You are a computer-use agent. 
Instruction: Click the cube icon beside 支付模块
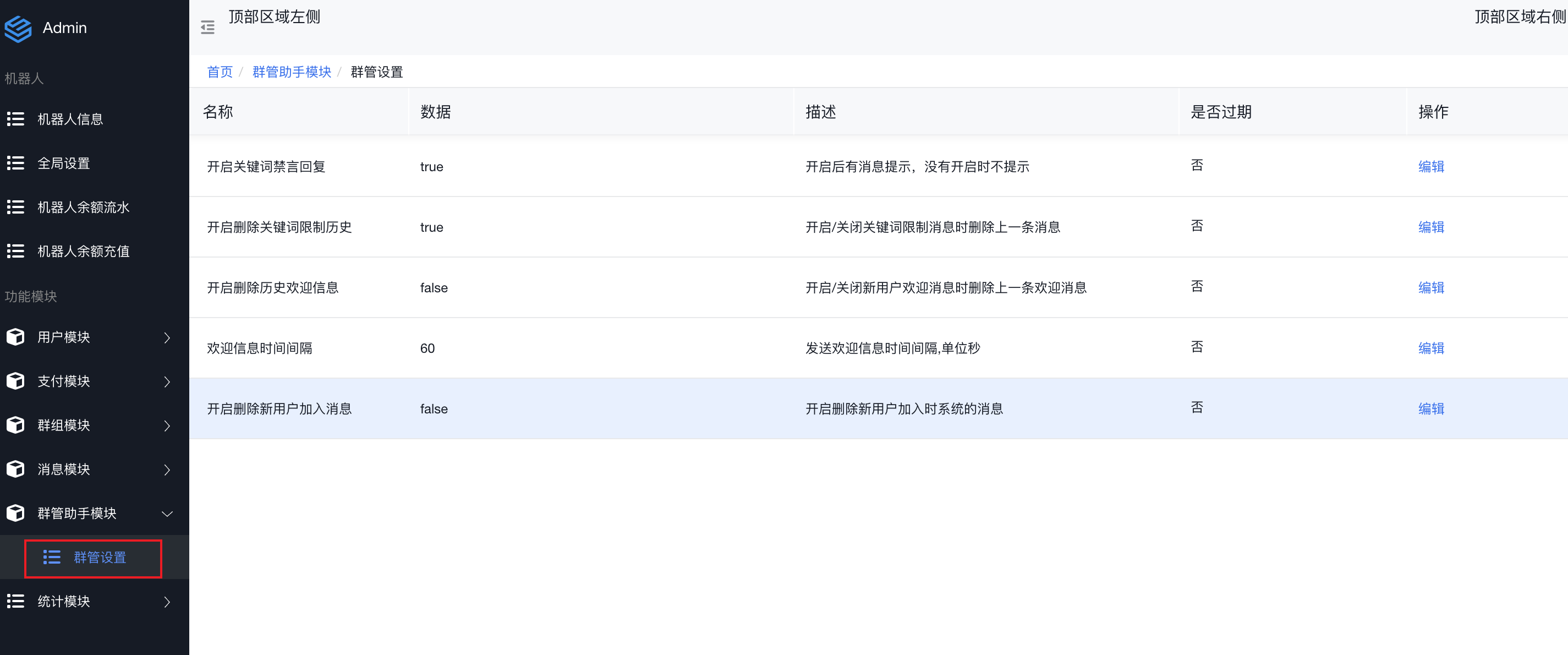pos(15,381)
